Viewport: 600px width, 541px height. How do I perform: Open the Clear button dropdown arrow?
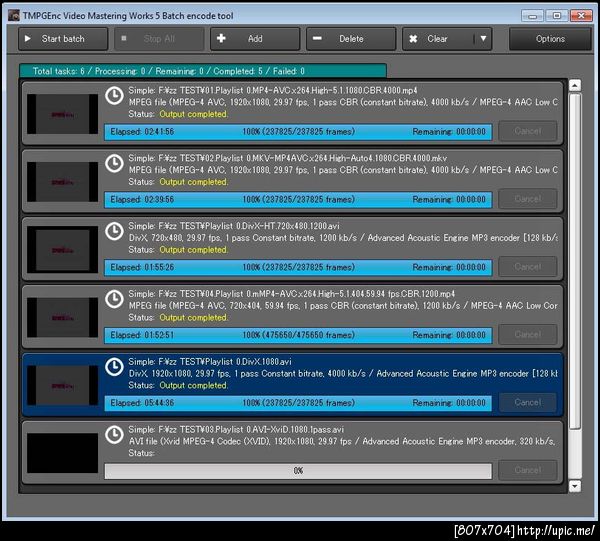pos(483,39)
